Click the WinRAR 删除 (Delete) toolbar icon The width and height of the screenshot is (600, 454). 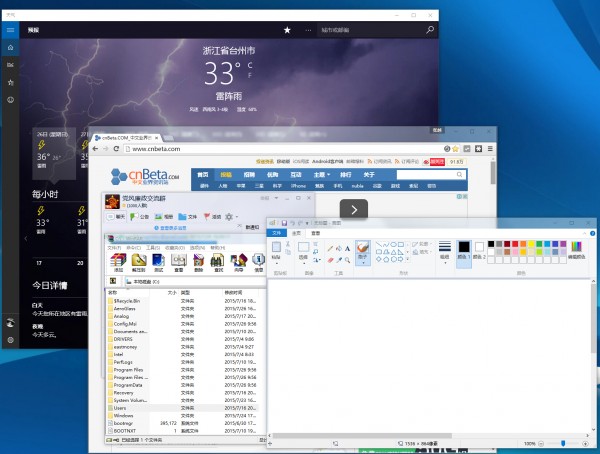(200, 263)
